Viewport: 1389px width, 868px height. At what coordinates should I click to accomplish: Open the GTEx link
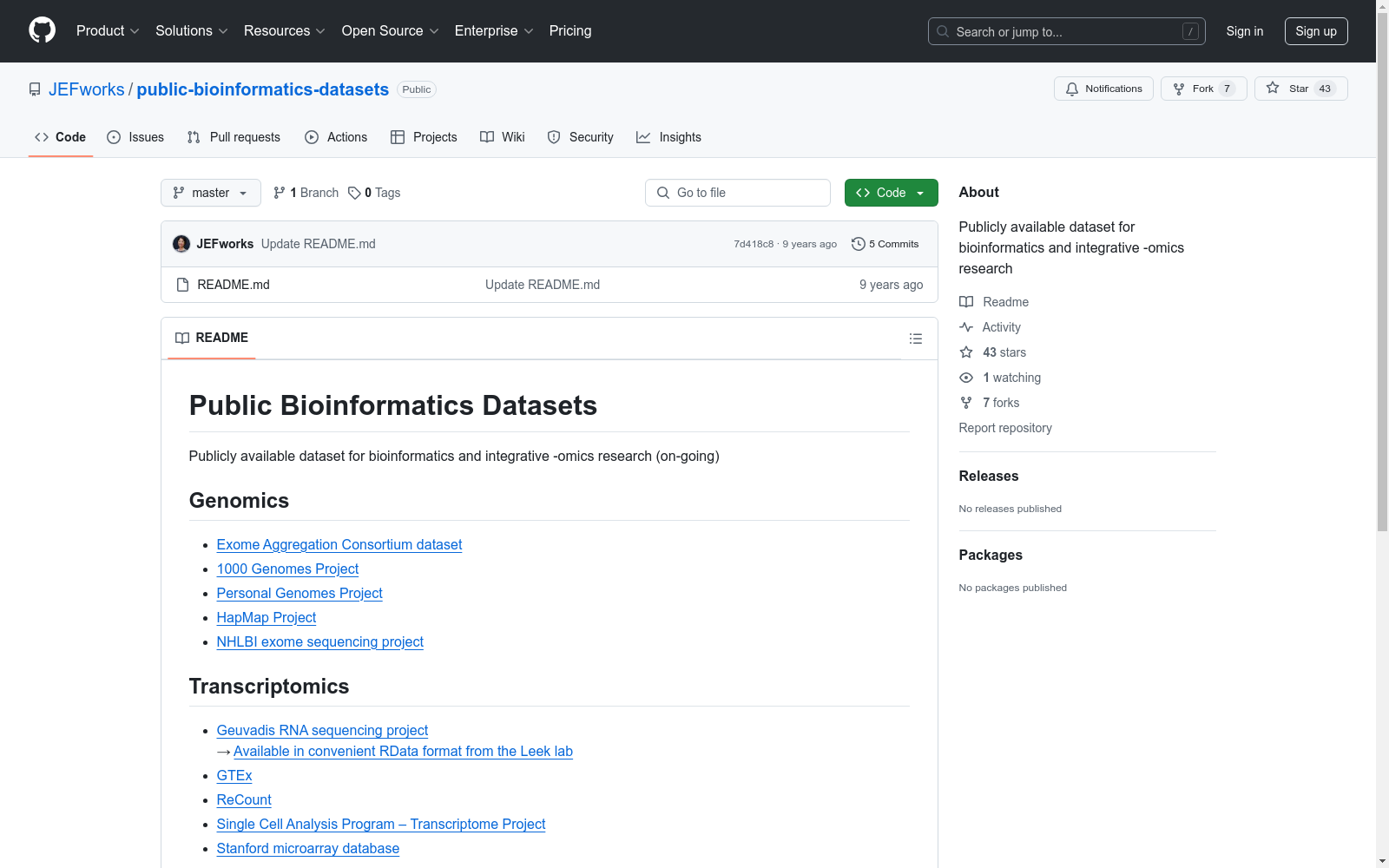tap(234, 775)
